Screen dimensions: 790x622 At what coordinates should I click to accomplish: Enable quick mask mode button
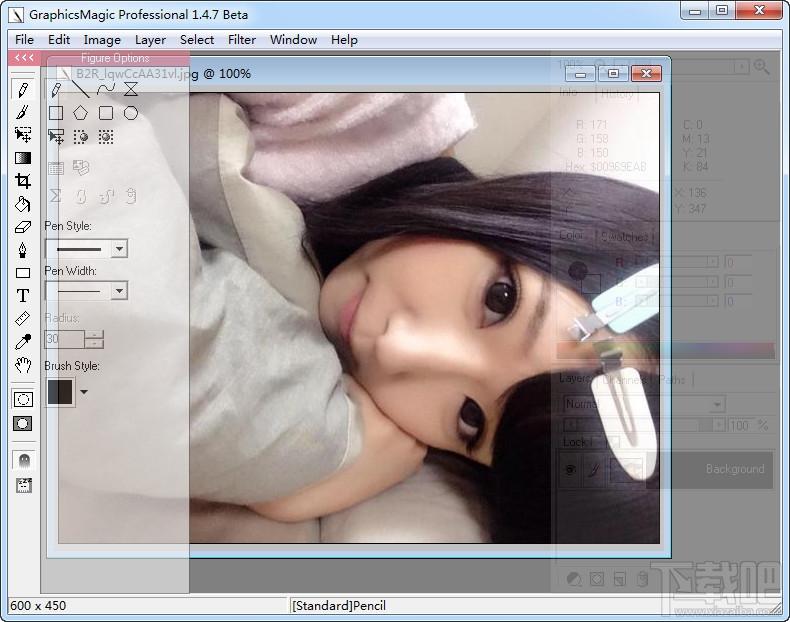click(23, 423)
